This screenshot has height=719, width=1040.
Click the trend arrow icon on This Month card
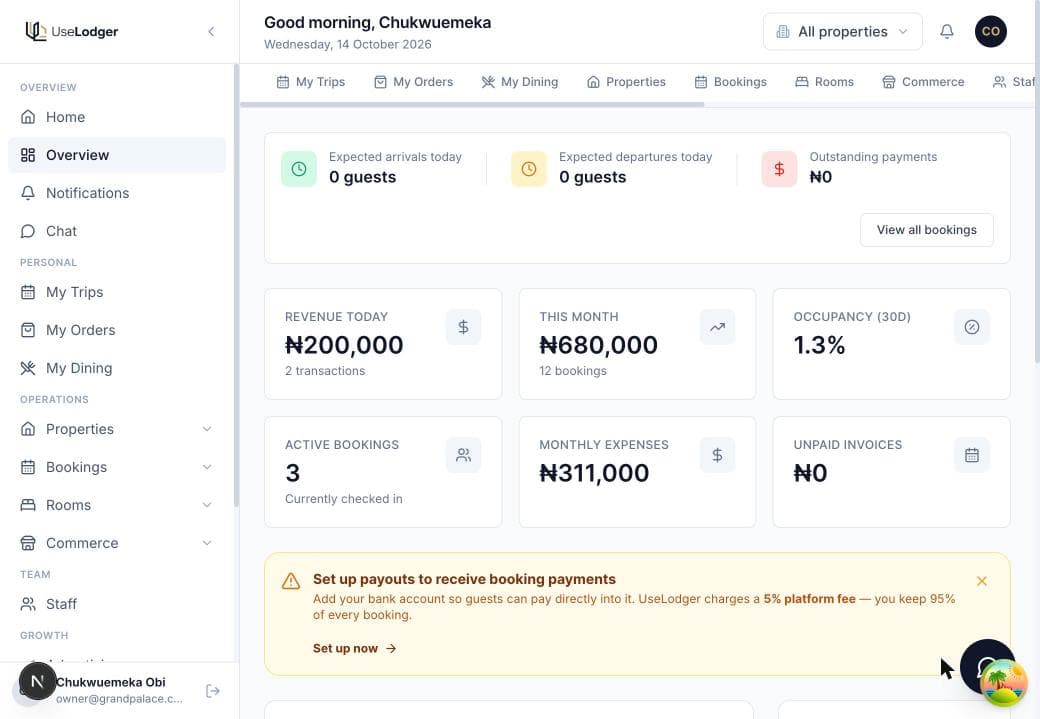717,326
